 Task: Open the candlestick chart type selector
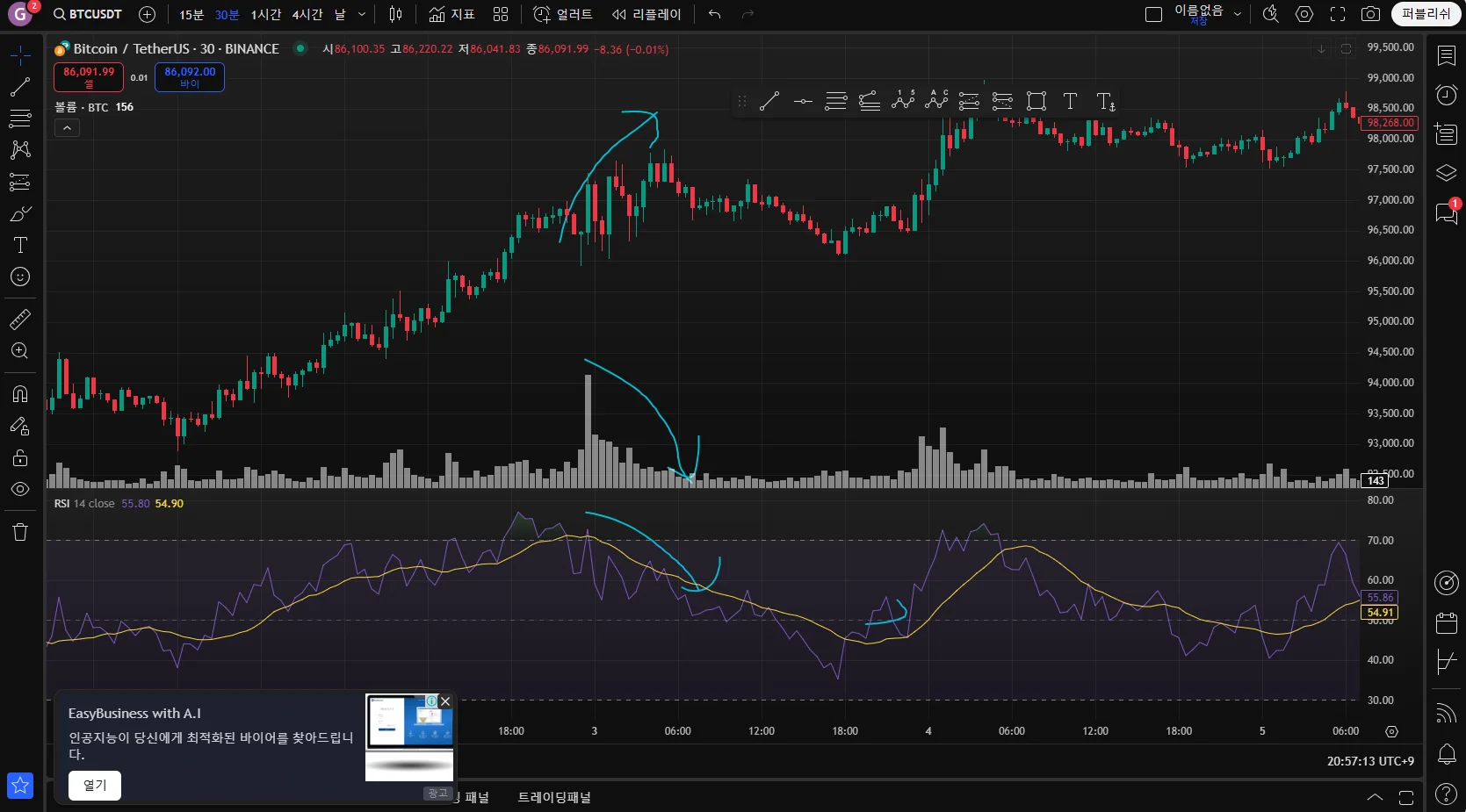point(396,14)
